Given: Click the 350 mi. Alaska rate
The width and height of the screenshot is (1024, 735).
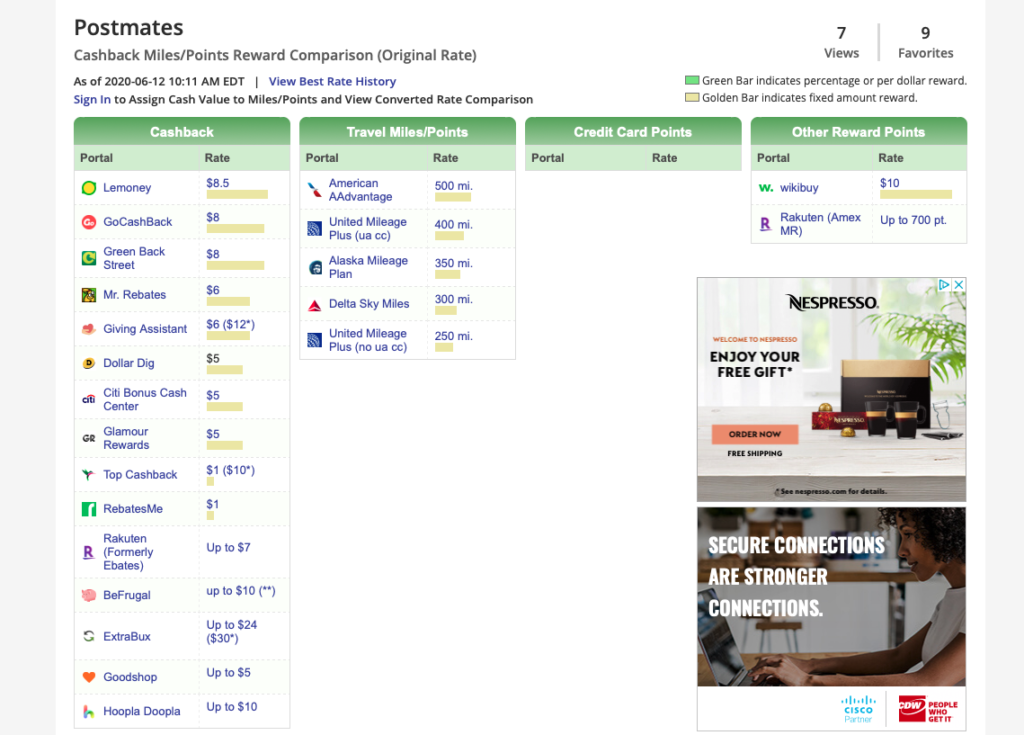Looking at the screenshot, I should pyautogui.click(x=453, y=263).
